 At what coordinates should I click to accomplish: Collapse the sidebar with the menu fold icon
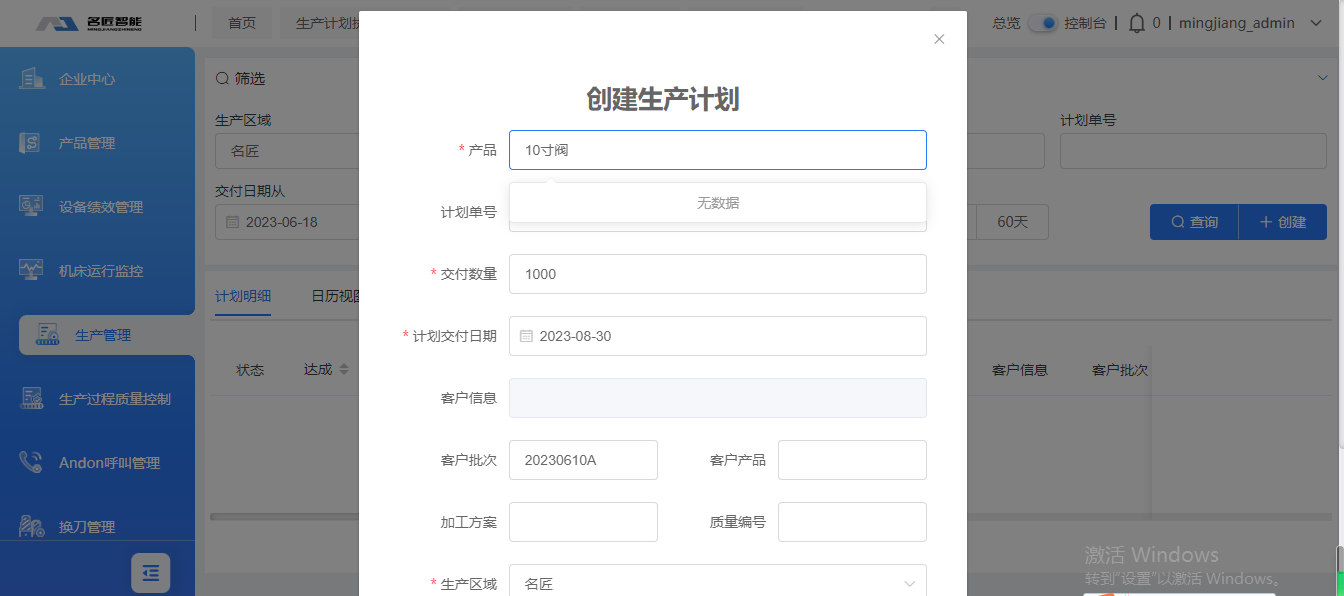click(x=150, y=573)
